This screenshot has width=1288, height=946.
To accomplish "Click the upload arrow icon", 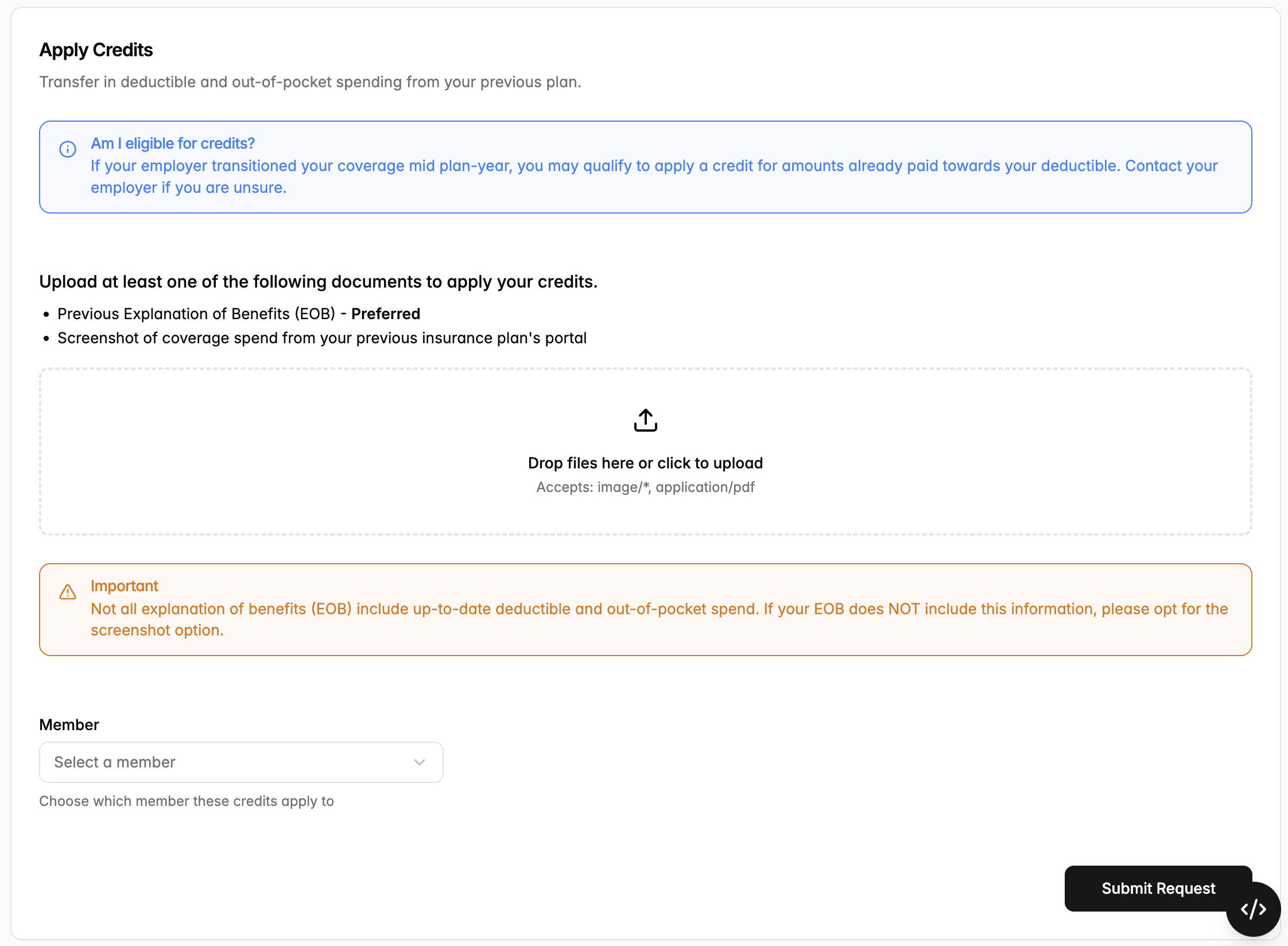I will (645, 420).
